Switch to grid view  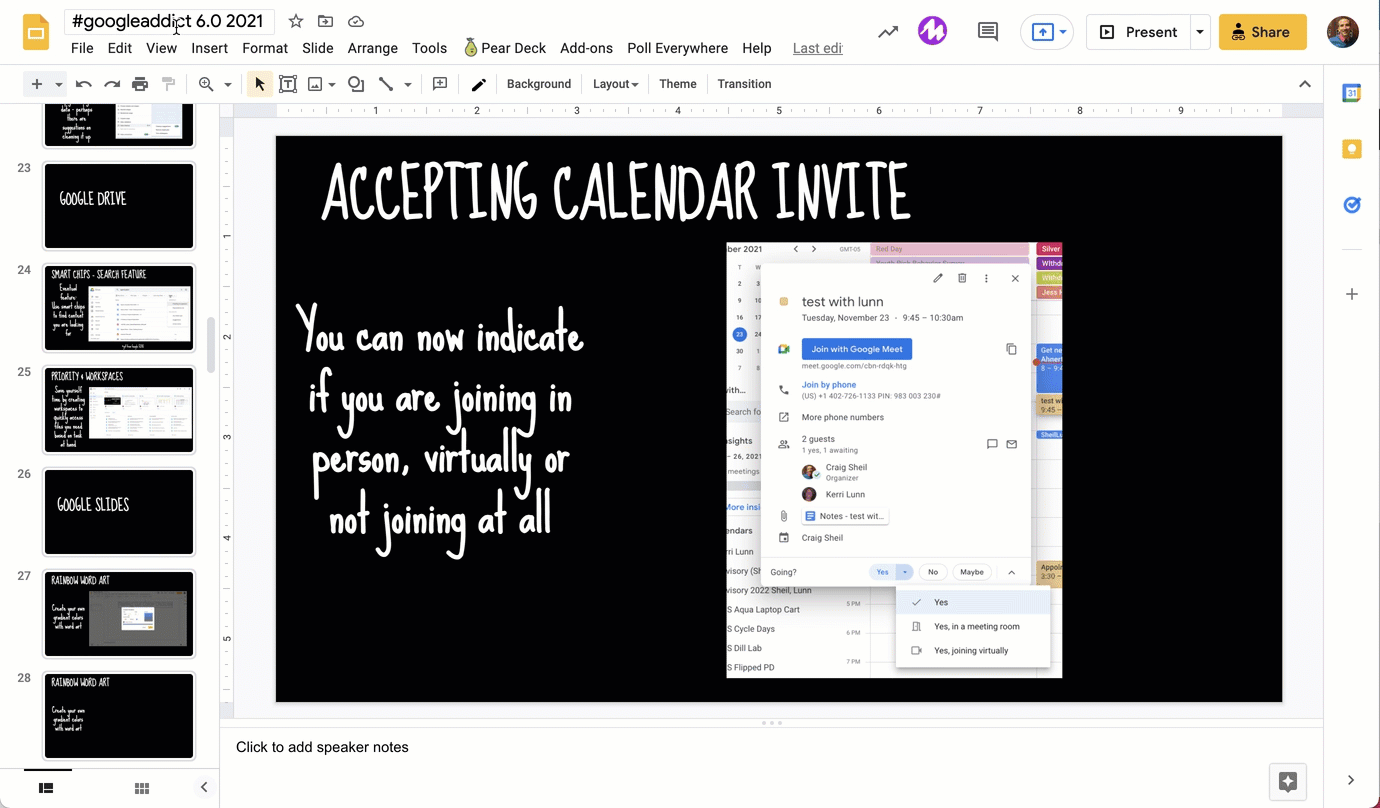pyautogui.click(x=142, y=788)
